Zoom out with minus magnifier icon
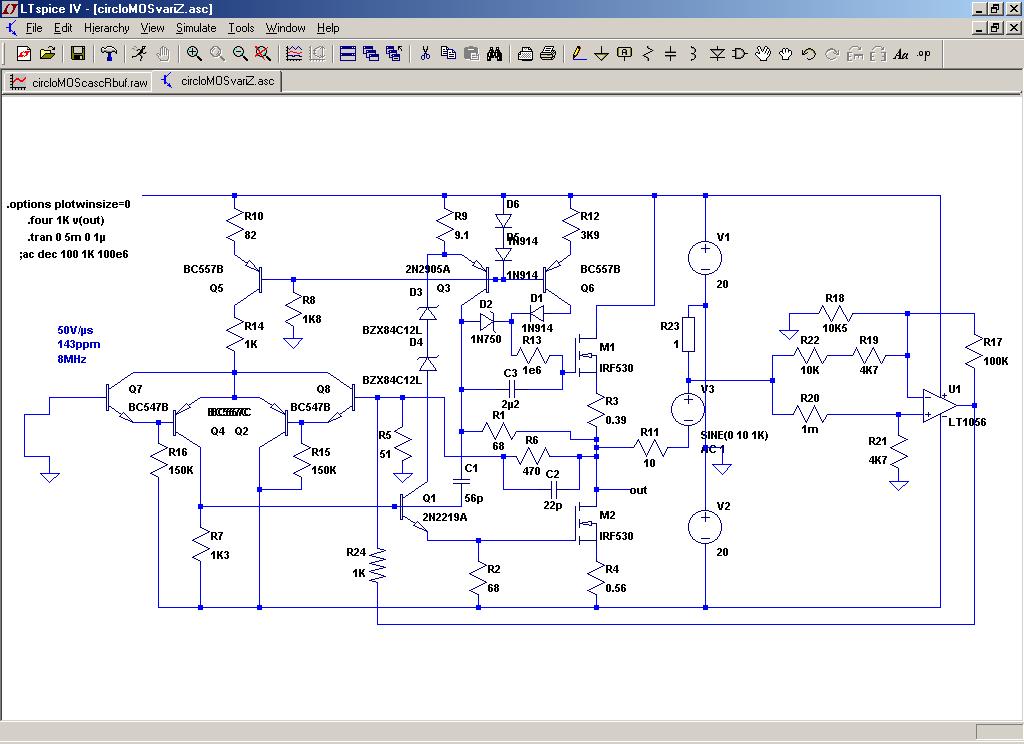This screenshot has height=744, width=1024. [x=240, y=54]
